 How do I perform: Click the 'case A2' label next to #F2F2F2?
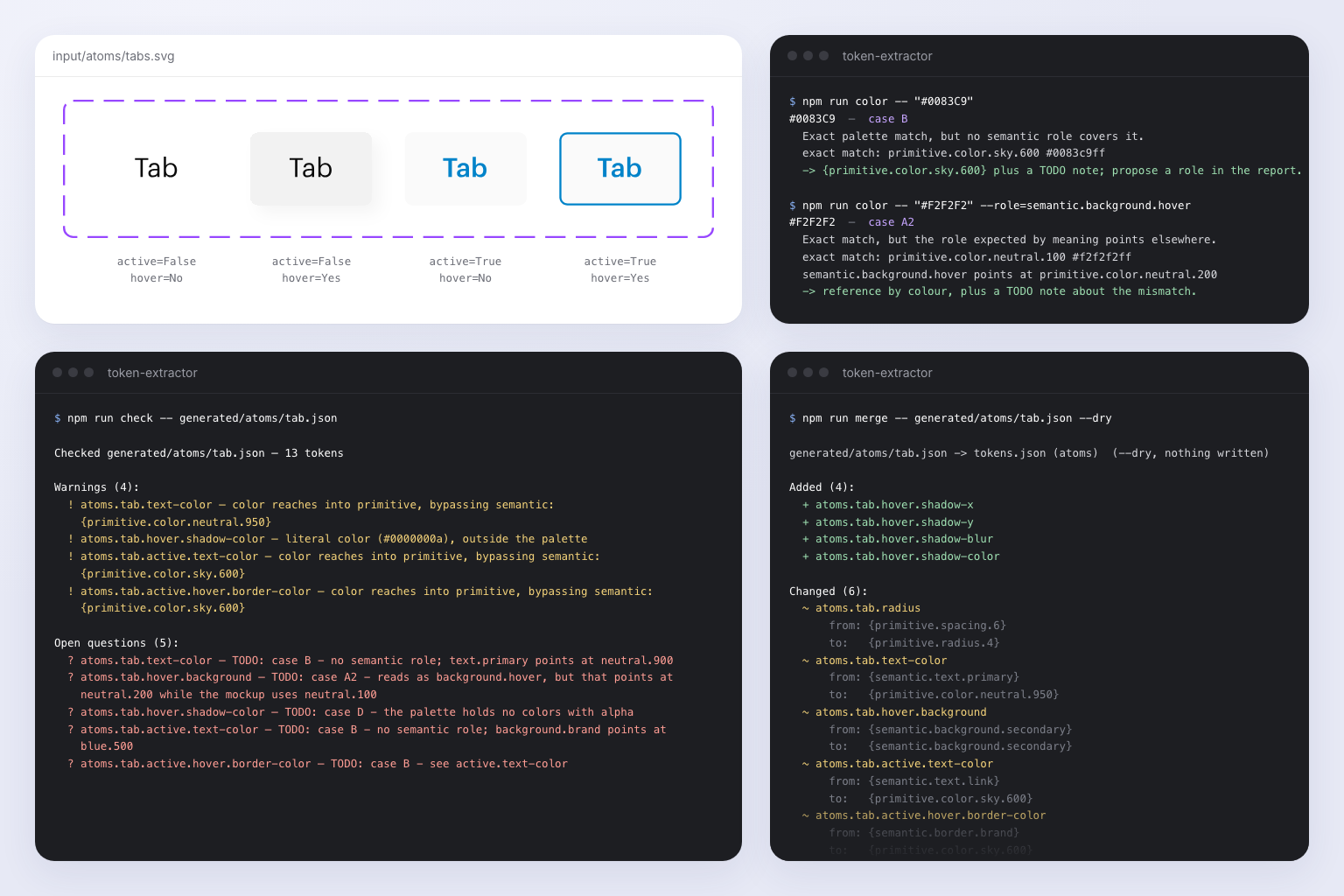pos(891,222)
